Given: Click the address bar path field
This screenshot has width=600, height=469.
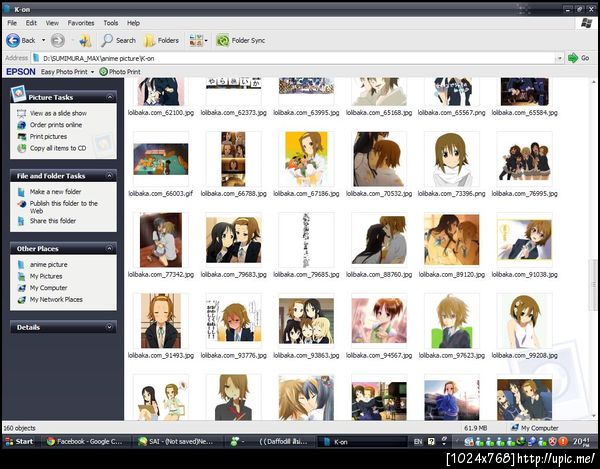Looking at the screenshot, I should click(x=294, y=58).
